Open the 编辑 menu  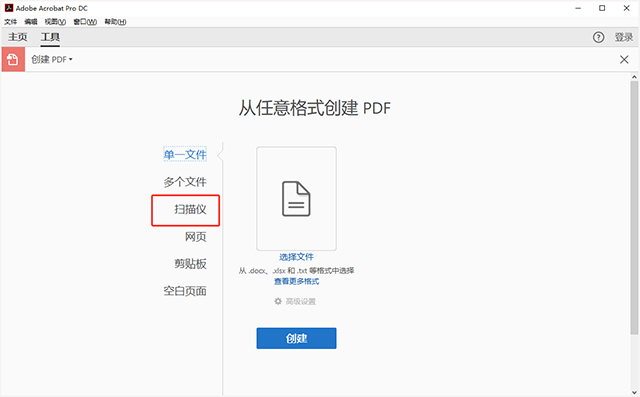point(31,22)
